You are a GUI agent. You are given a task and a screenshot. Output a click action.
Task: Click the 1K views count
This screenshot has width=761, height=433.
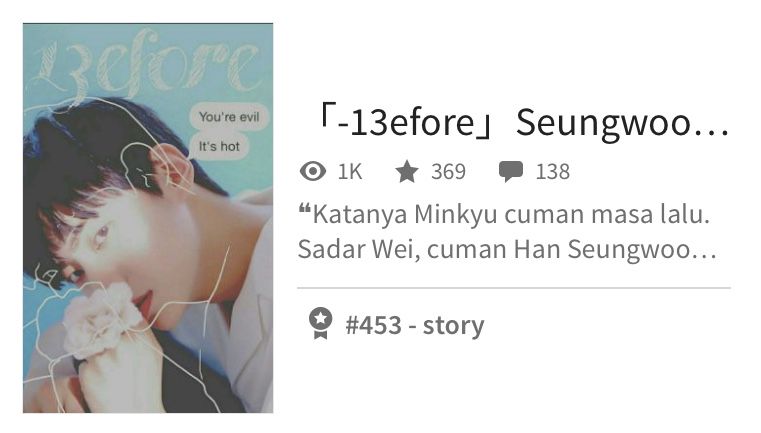pos(350,172)
